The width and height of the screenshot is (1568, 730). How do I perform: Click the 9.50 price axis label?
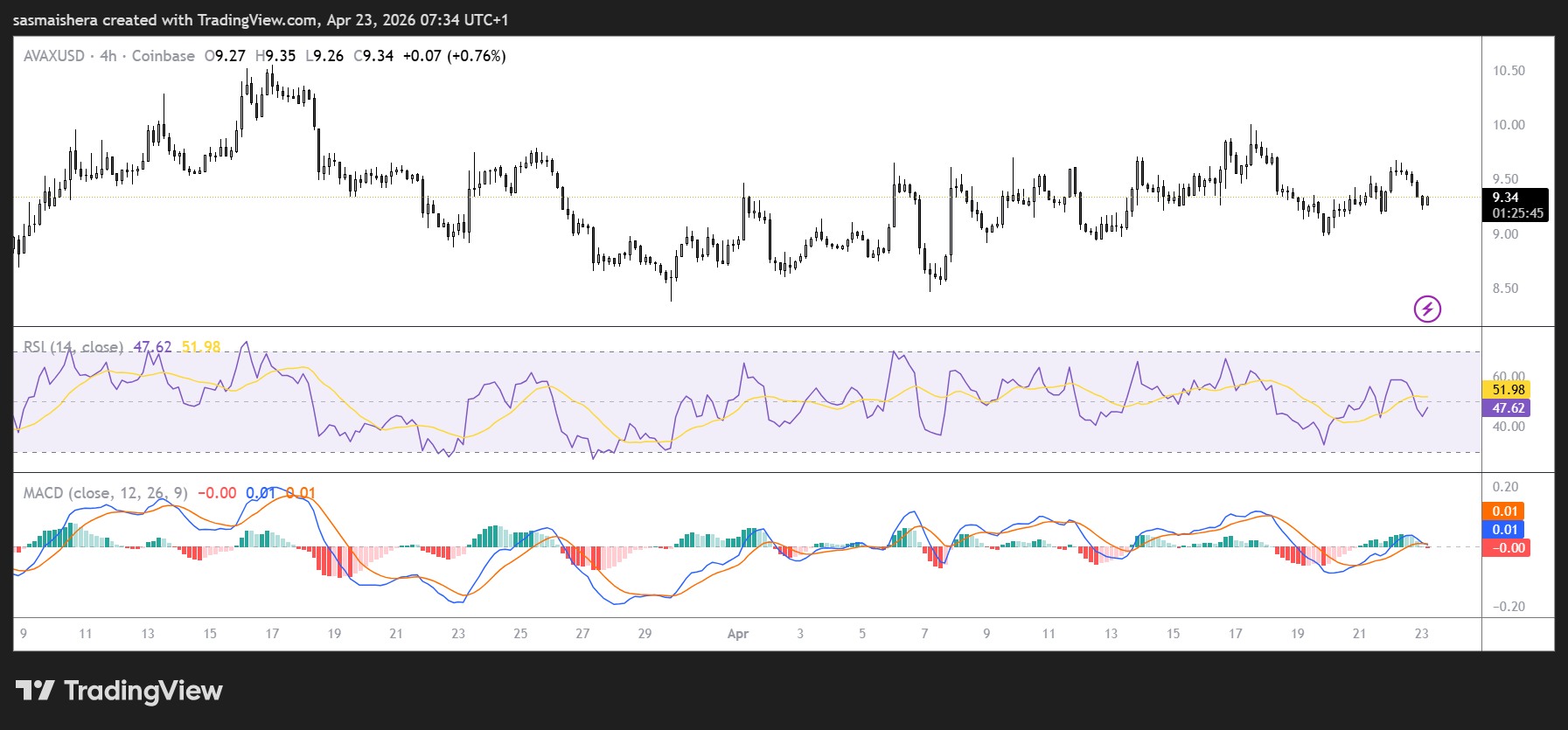pos(1505,179)
